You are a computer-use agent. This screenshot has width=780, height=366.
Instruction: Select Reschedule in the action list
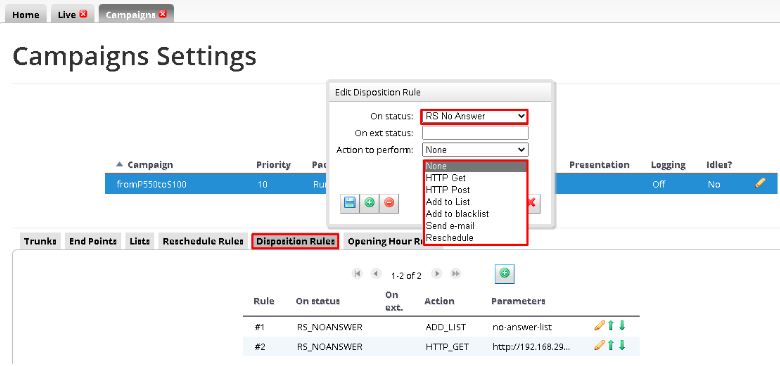pyautogui.click(x=475, y=238)
